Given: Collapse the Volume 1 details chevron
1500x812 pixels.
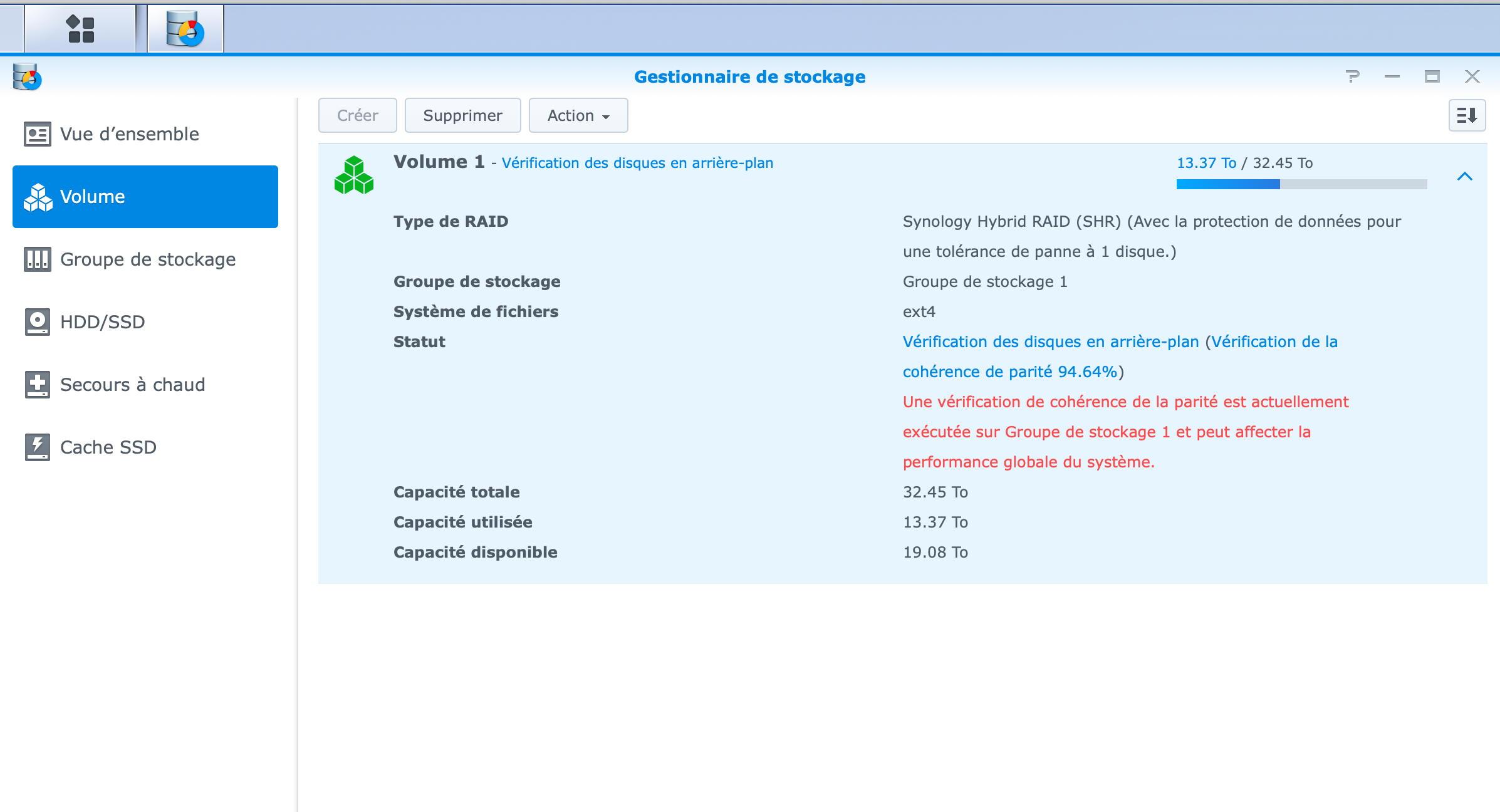Looking at the screenshot, I should (x=1464, y=177).
